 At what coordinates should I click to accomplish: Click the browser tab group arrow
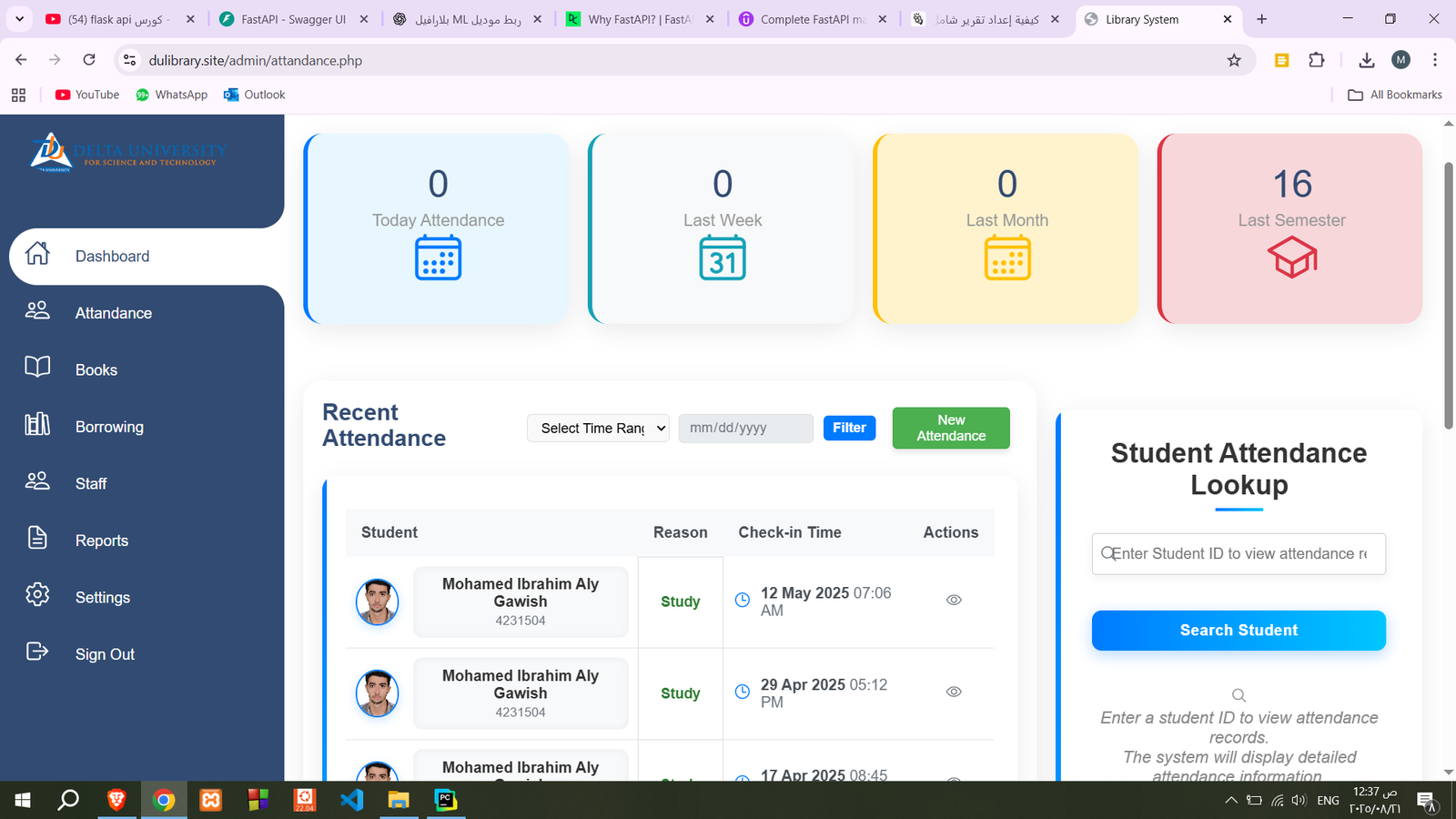(19, 18)
